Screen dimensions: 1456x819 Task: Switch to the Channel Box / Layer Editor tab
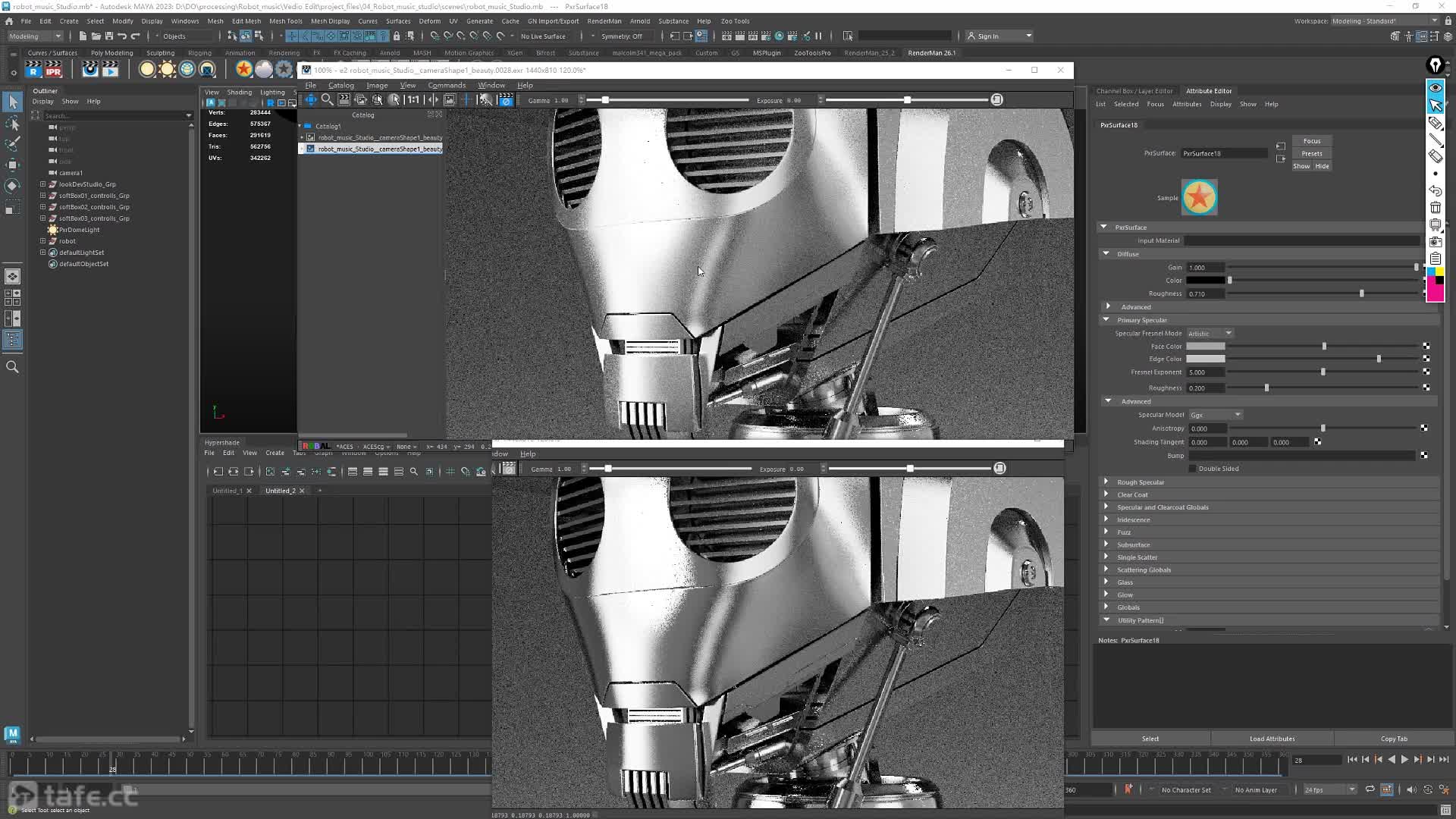click(x=1134, y=91)
